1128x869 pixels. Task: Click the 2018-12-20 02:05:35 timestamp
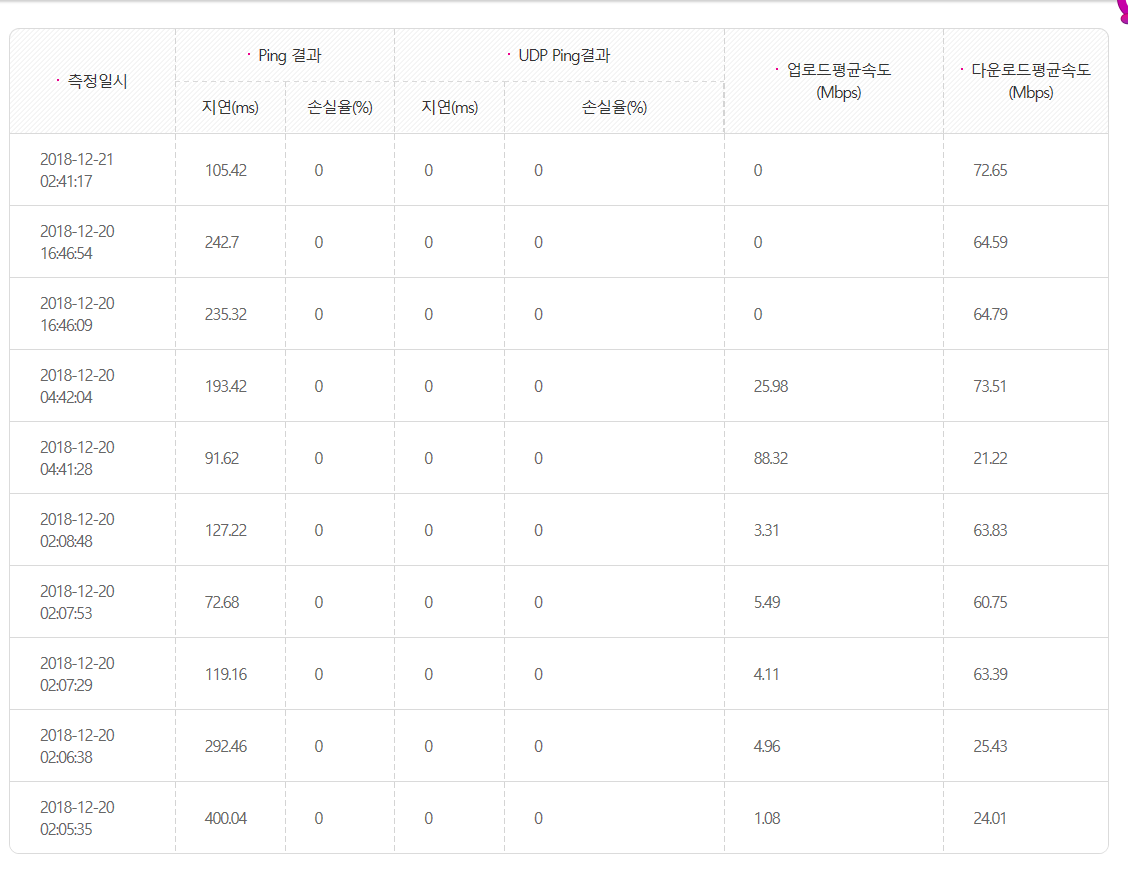(x=77, y=818)
